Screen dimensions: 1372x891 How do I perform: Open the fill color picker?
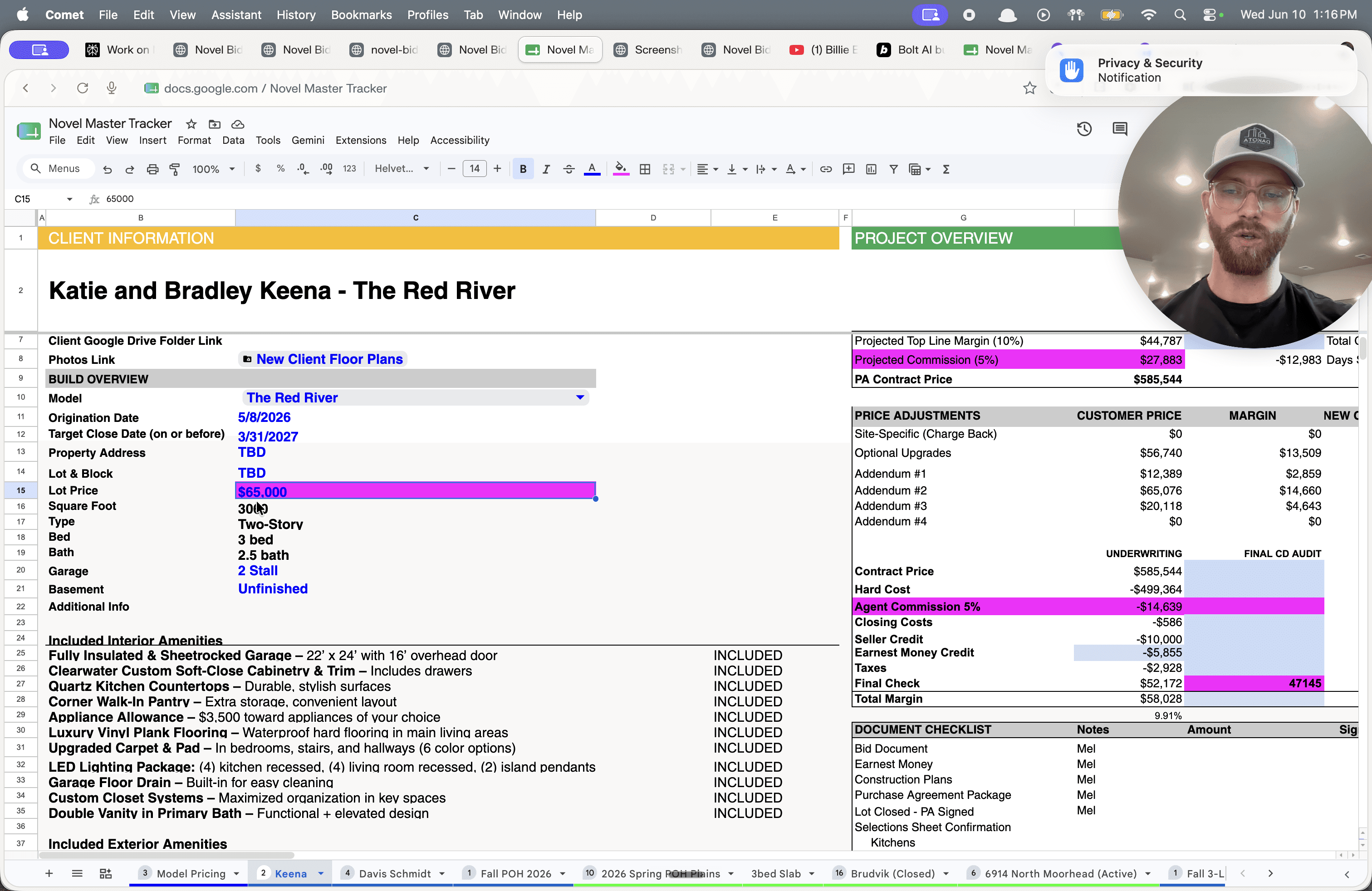coord(621,169)
